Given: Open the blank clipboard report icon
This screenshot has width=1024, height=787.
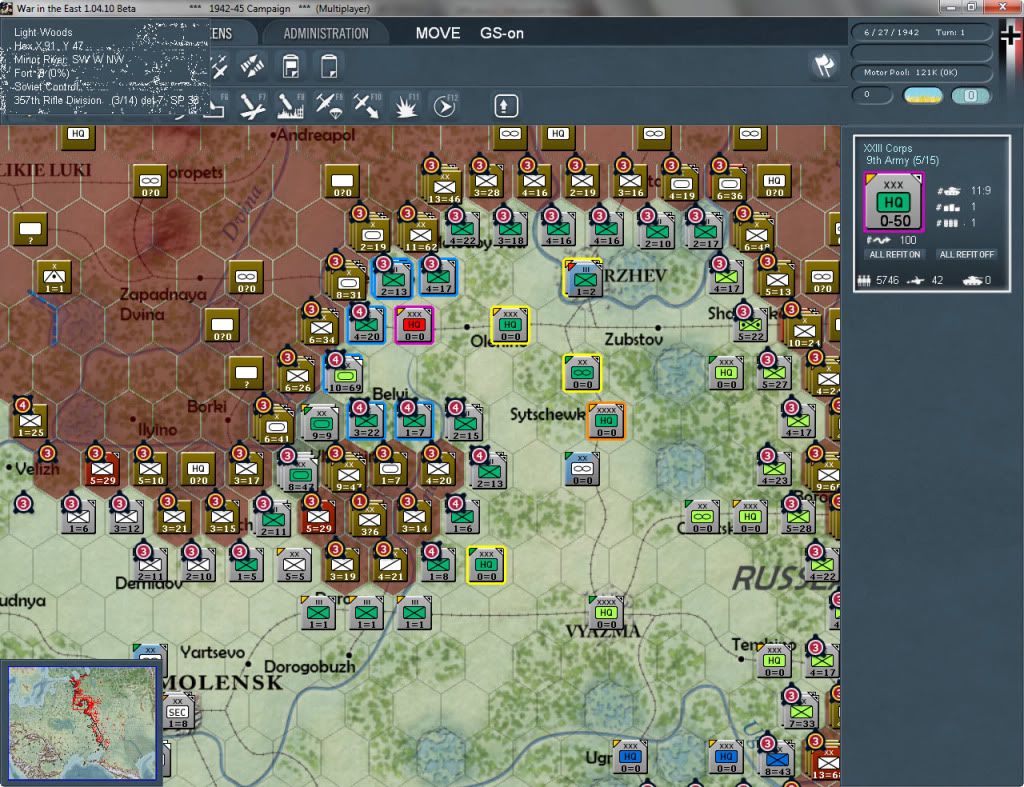Looking at the screenshot, I should pos(329,66).
